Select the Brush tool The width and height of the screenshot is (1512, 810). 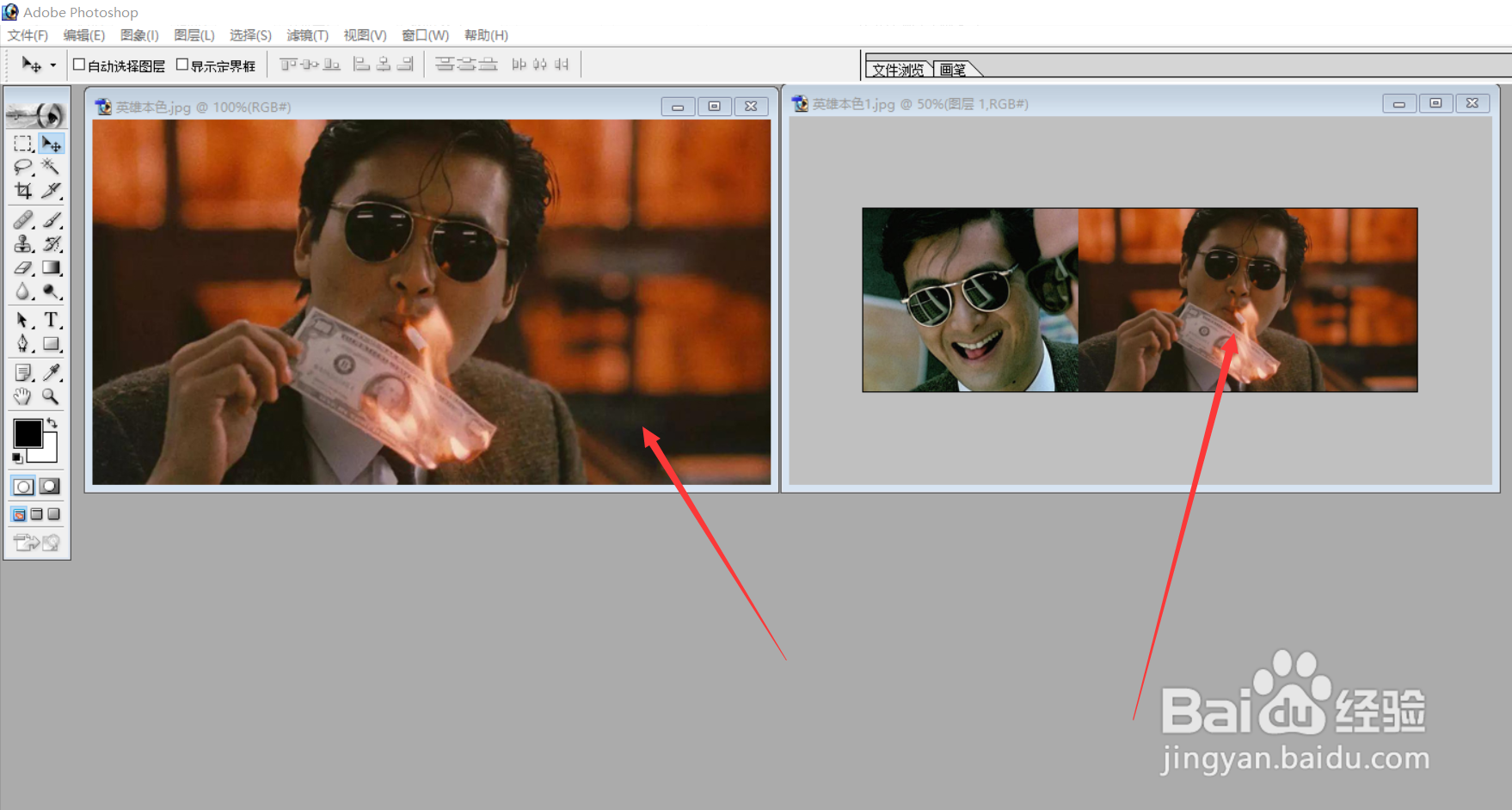pyautogui.click(x=52, y=221)
